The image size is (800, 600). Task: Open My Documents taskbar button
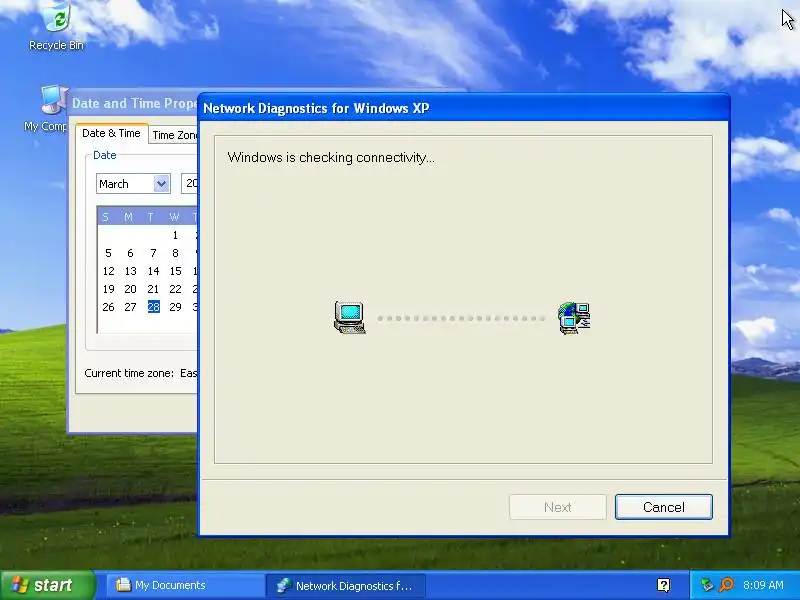click(x=185, y=585)
